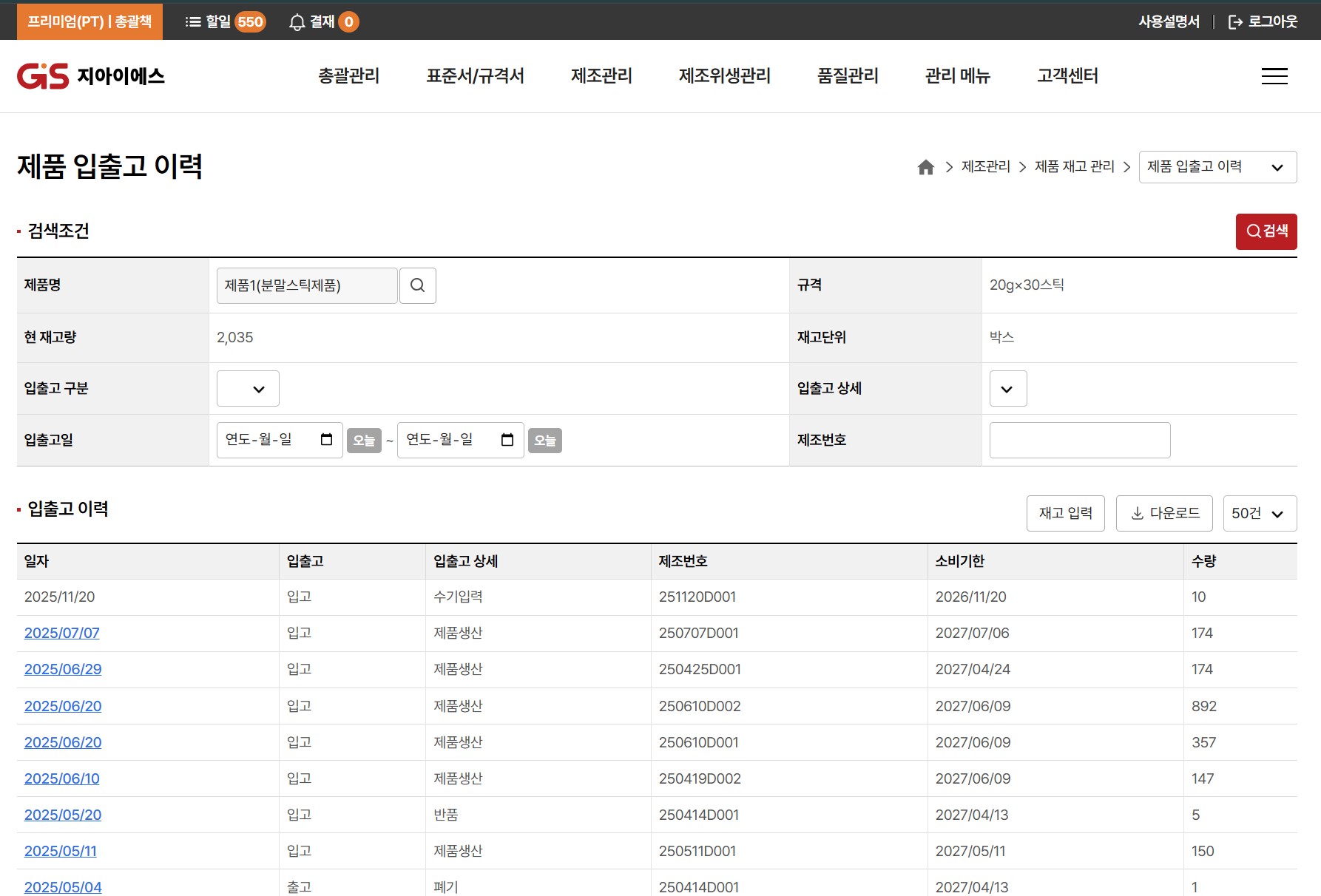1321x896 pixels.
Task: Open the hamburger menu icon
Action: (x=1274, y=76)
